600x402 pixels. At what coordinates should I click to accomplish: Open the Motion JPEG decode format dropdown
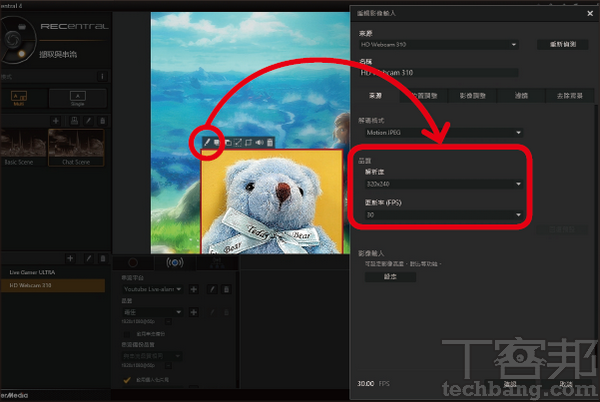click(443, 132)
